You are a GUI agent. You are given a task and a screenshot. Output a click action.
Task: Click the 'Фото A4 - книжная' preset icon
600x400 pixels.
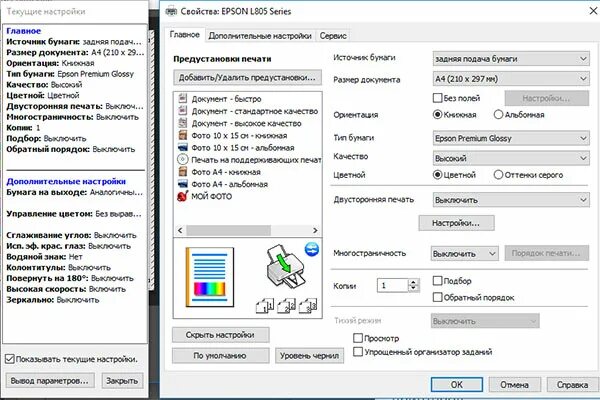coord(183,171)
